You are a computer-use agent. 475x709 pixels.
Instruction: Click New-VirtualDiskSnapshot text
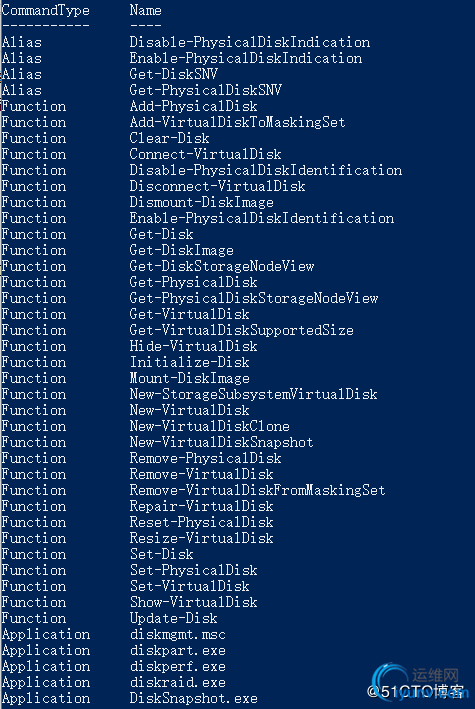point(221,442)
